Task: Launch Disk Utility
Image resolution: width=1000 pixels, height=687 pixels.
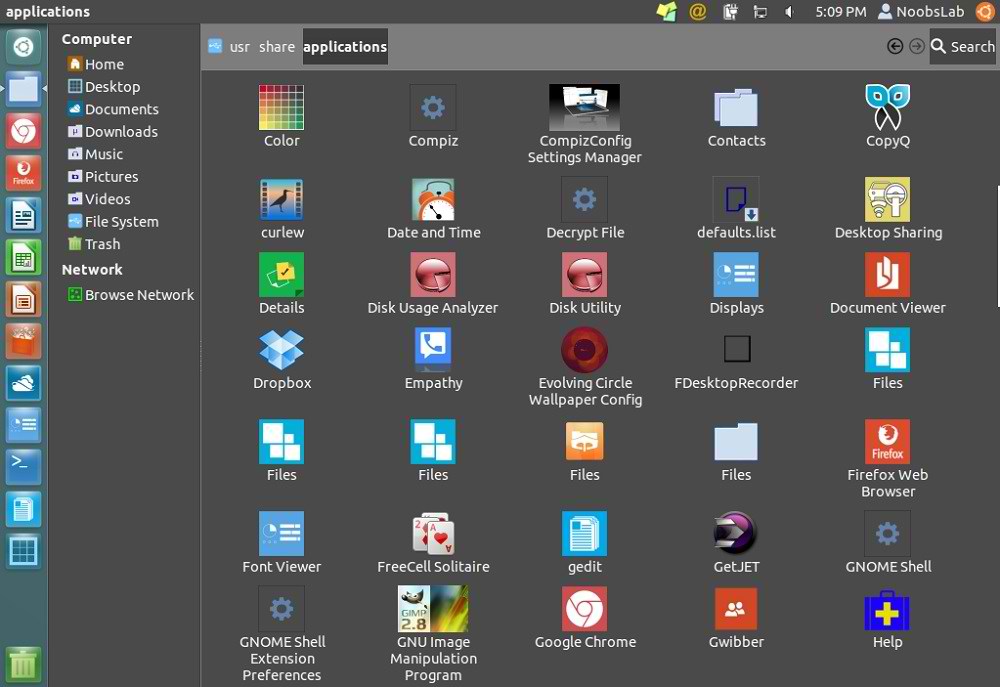Action: [x=584, y=274]
